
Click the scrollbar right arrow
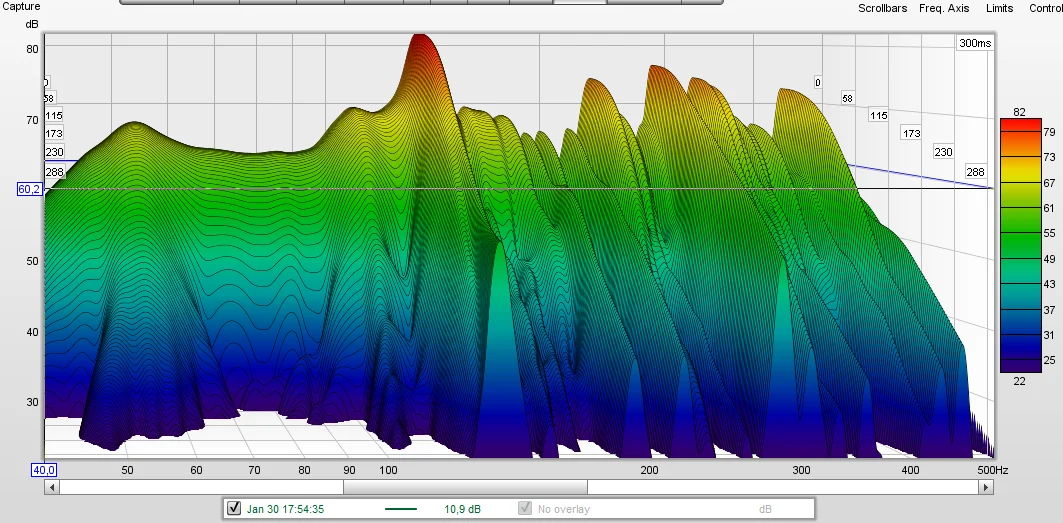click(986, 487)
